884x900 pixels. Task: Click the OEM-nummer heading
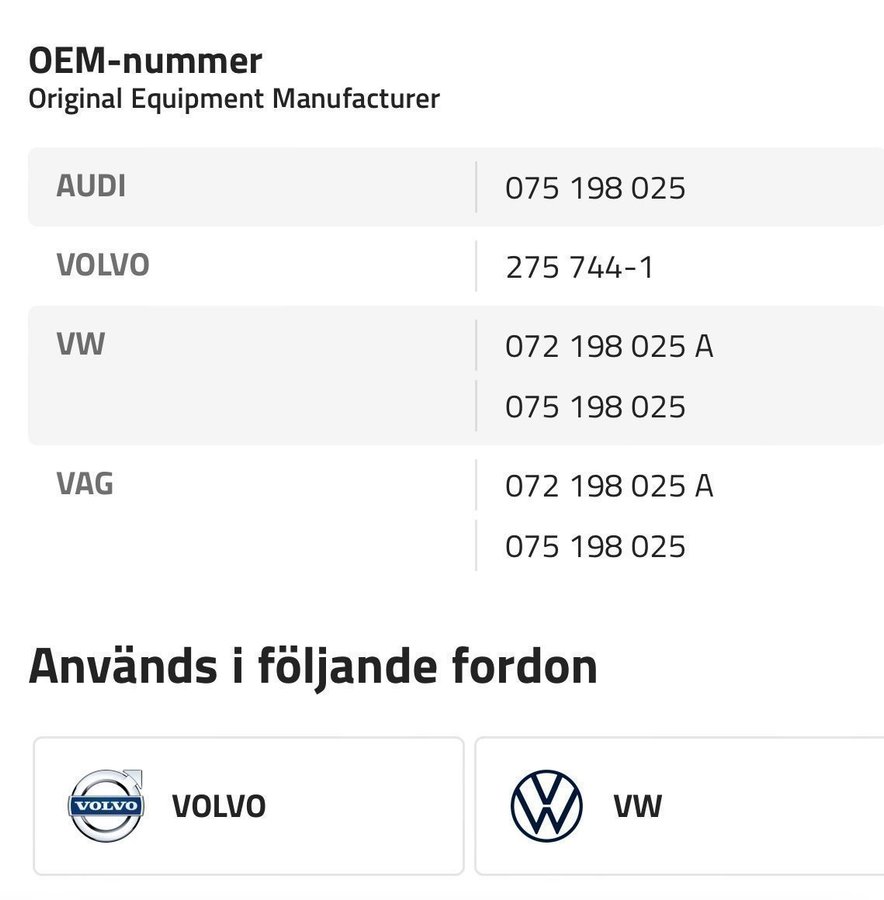[145, 61]
